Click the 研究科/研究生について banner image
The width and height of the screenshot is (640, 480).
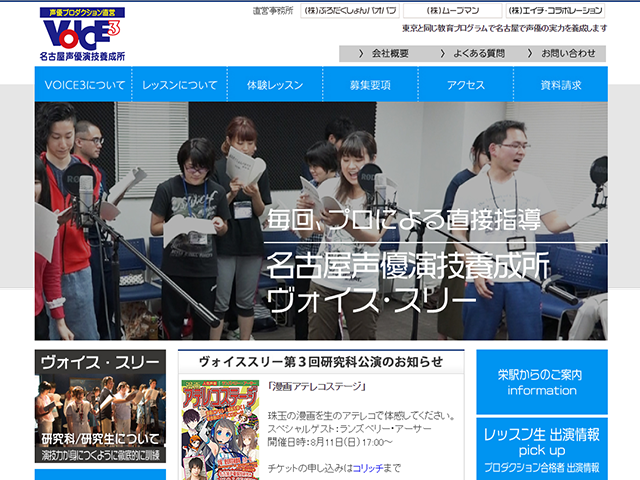[x=100, y=410]
